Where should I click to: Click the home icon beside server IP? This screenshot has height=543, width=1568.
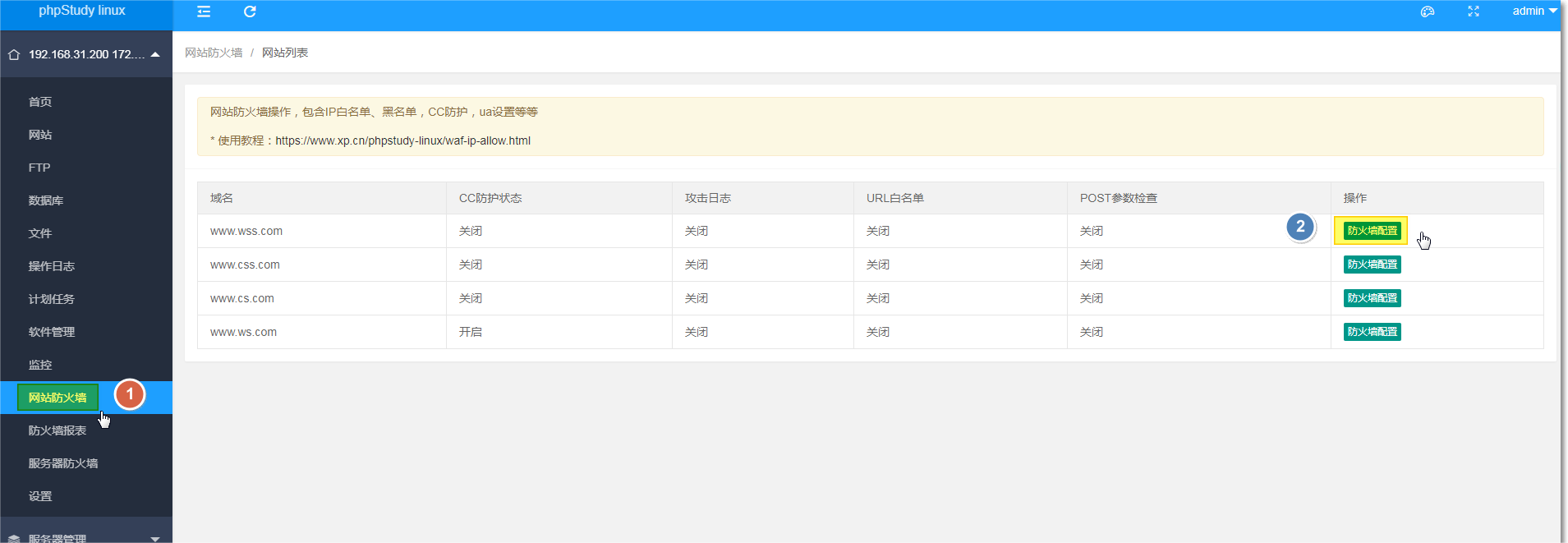[x=14, y=55]
